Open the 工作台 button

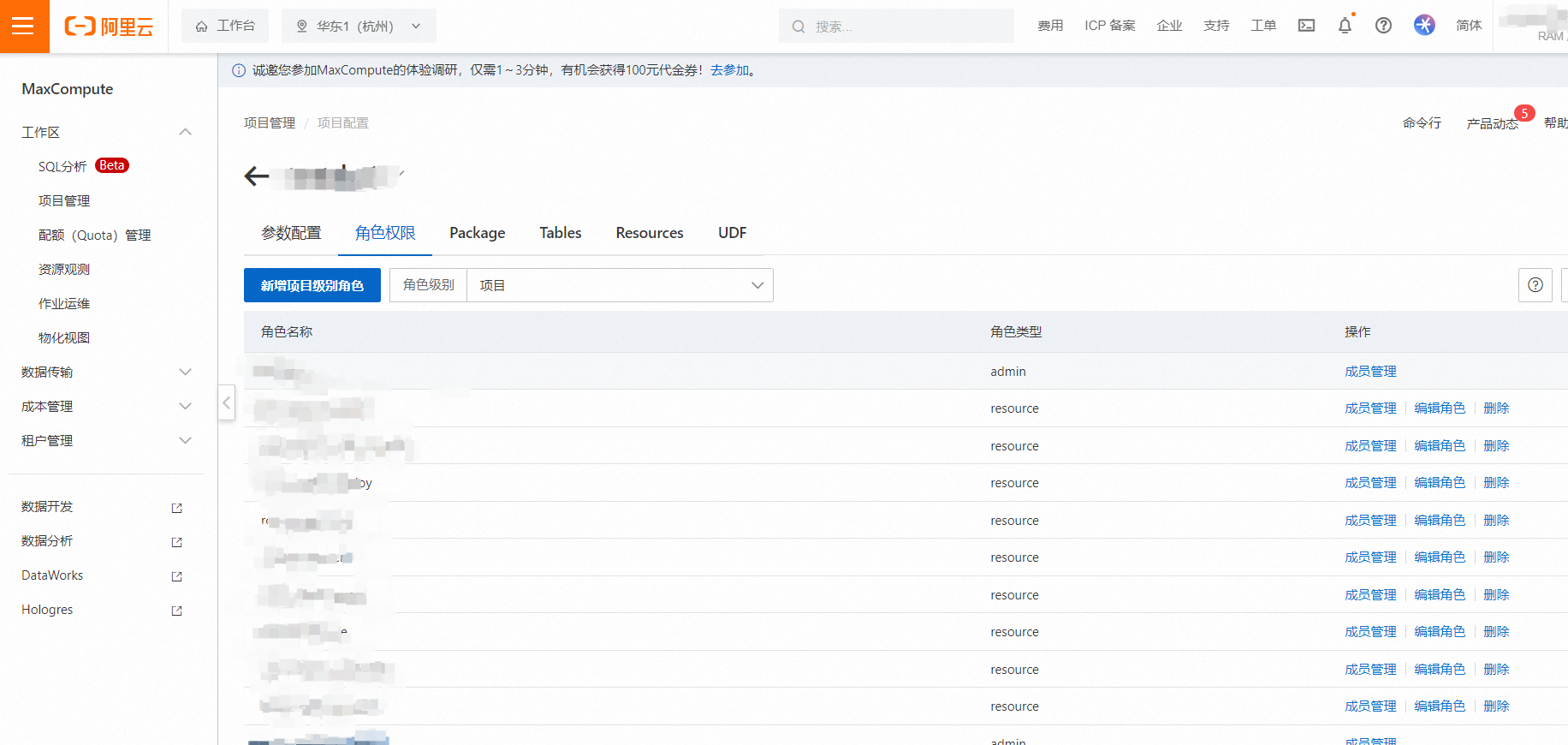coord(225,26)
